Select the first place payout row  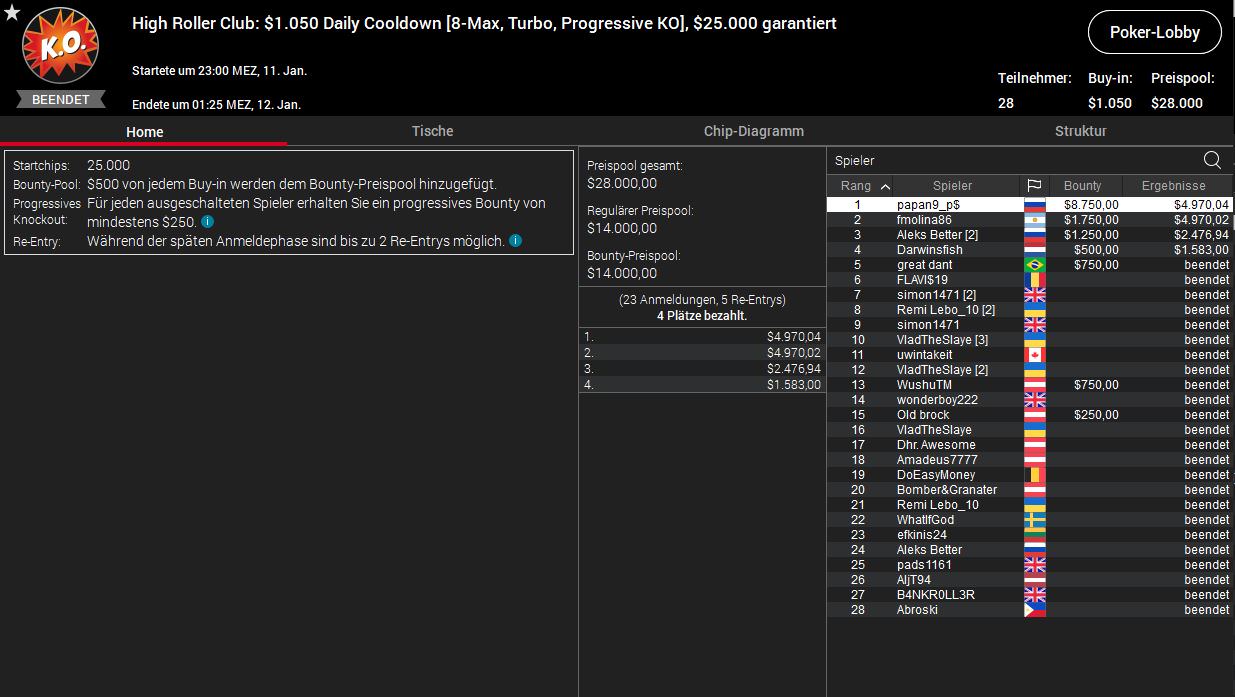tap(702, 337)
